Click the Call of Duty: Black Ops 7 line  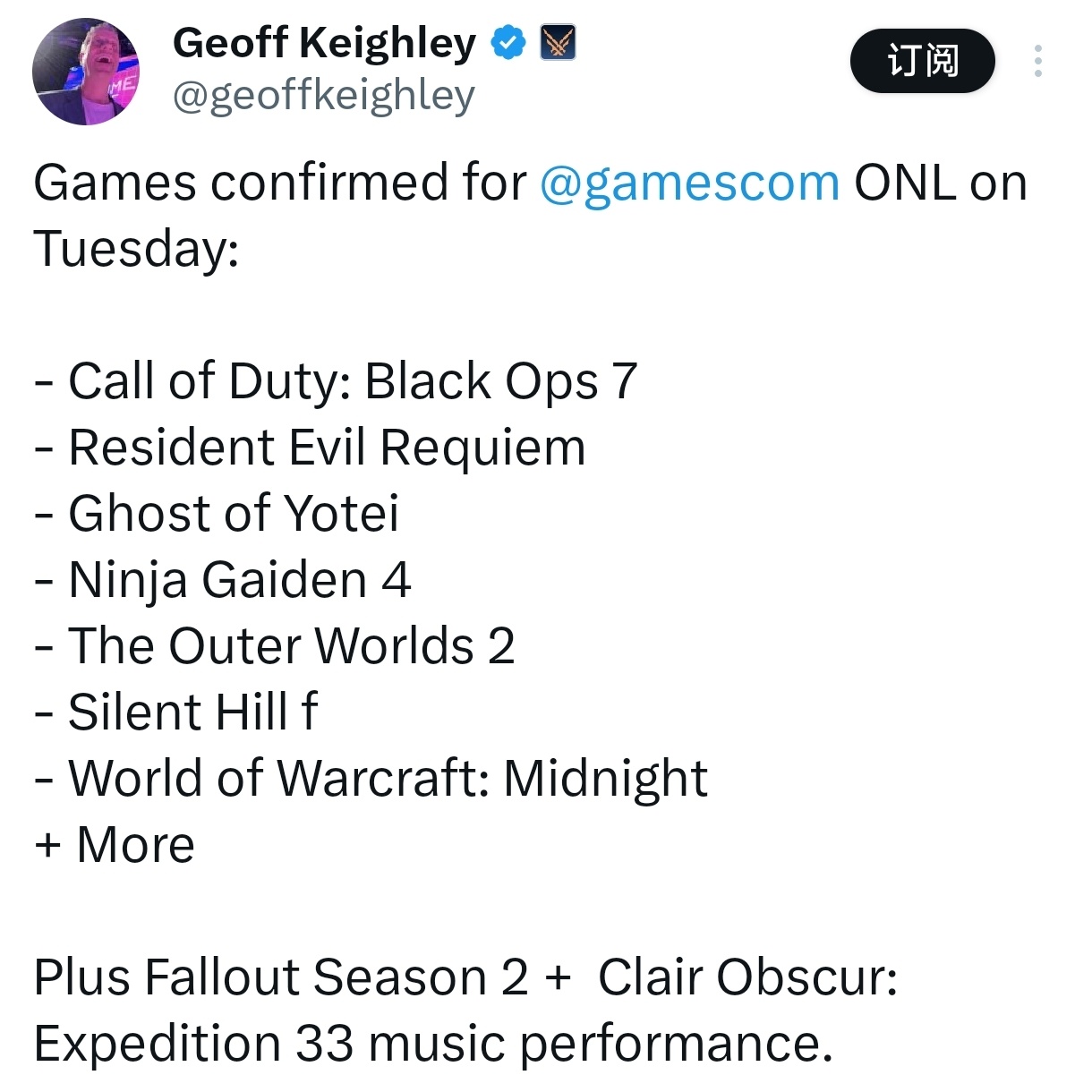336,382
